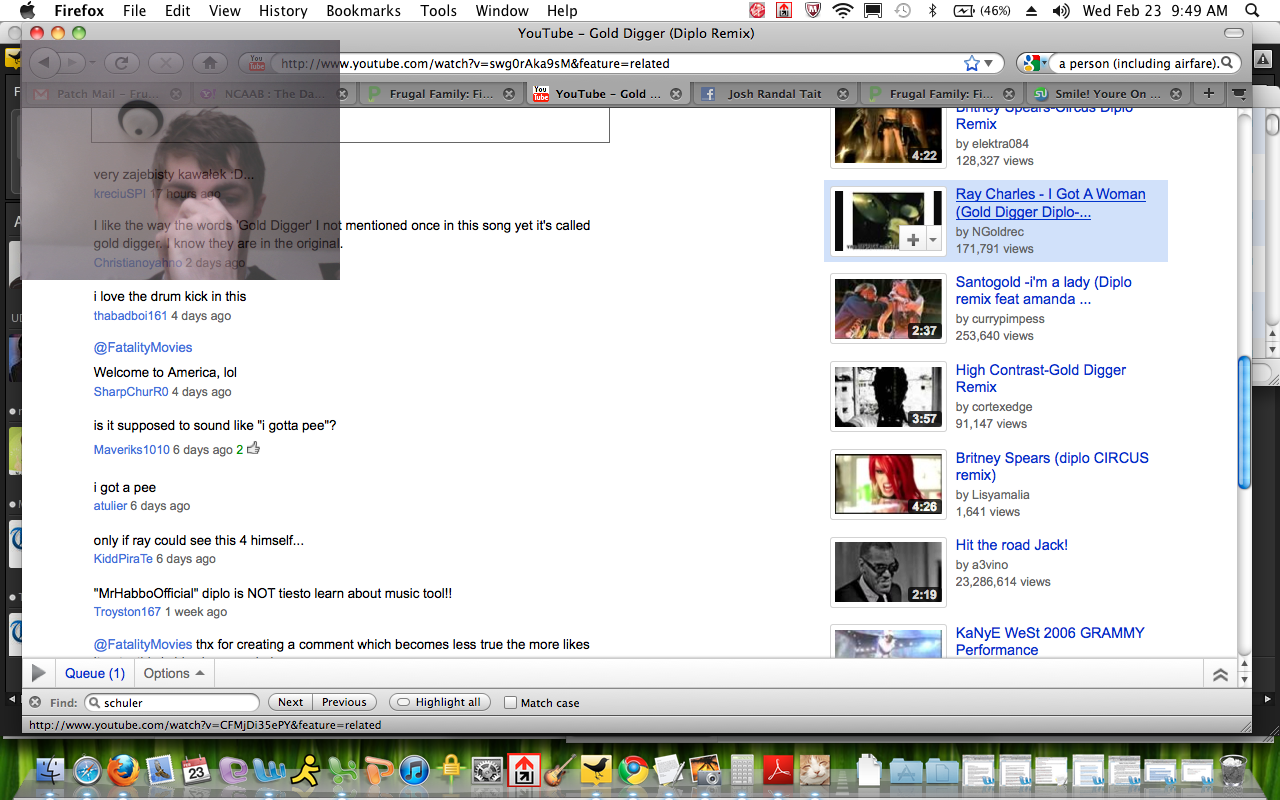
Task: Click the bookmark star in the address bar
Action: point(972,63)
